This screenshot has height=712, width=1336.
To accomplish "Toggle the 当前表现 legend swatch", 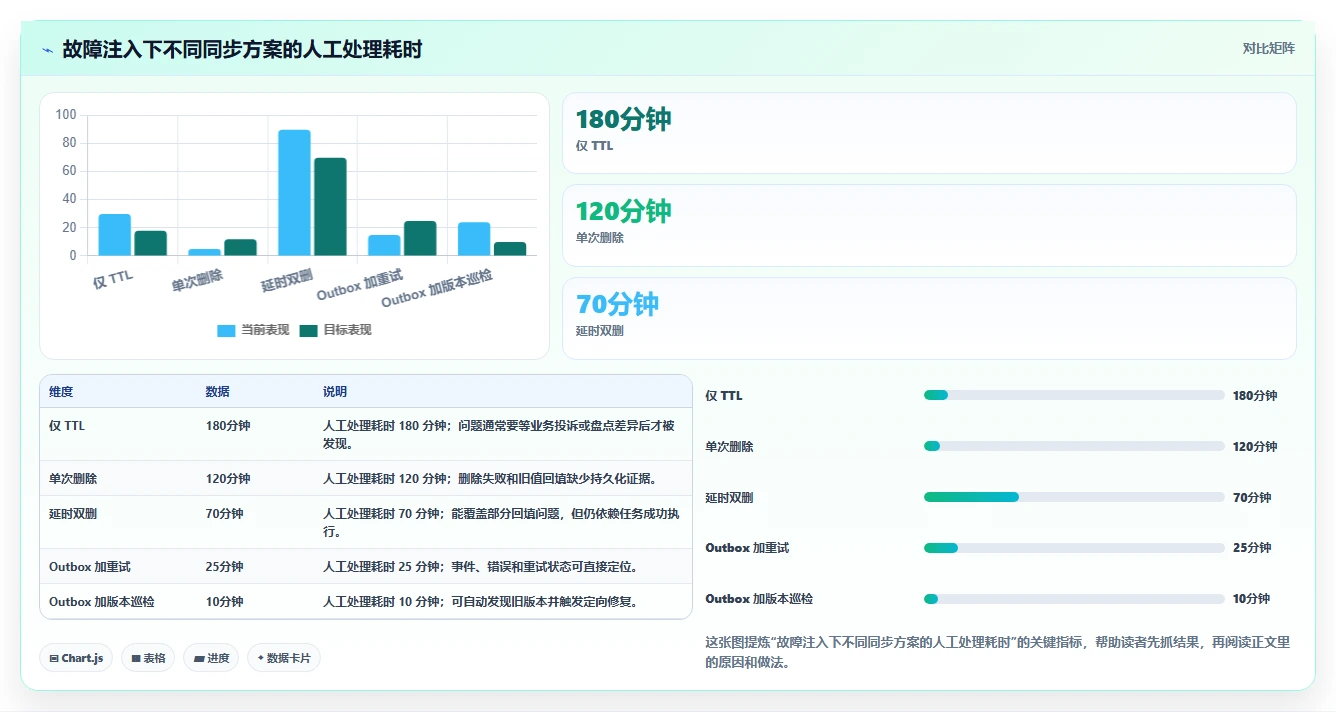I will click(226, 331).
